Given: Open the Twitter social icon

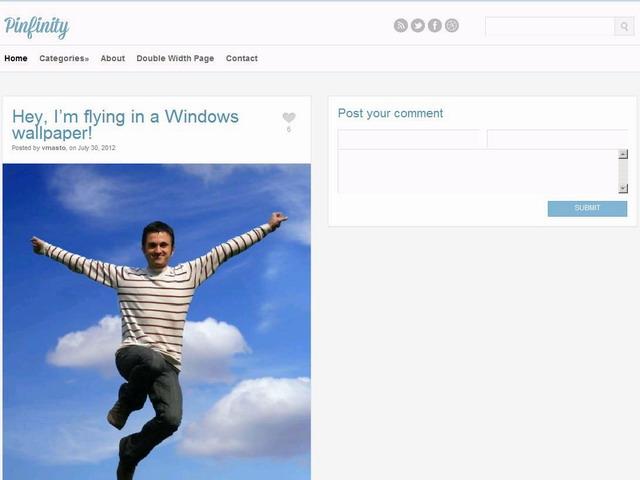Looking at the screenshot, I should tap(418, 26).
